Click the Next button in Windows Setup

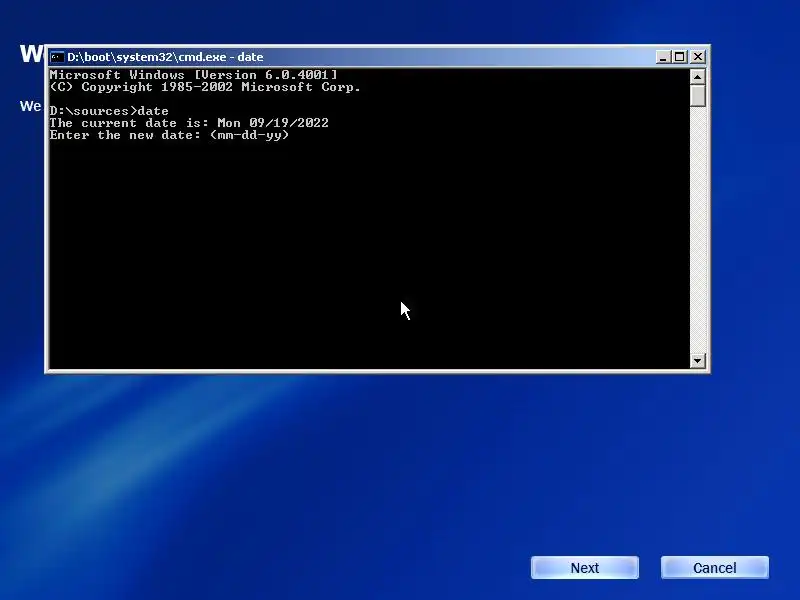coord(585,568)
